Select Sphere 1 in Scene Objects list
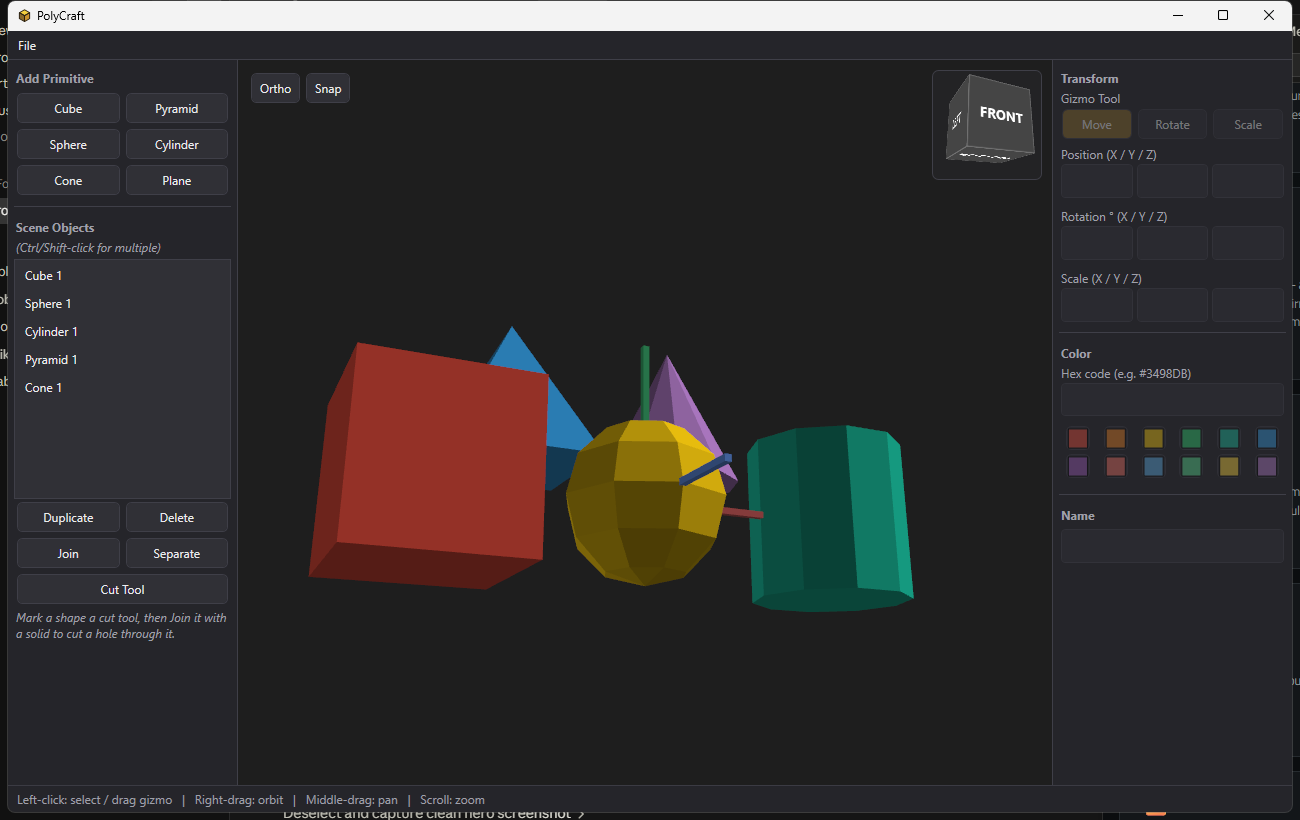This screenshot has height=820, width=1300. [122, 304]
